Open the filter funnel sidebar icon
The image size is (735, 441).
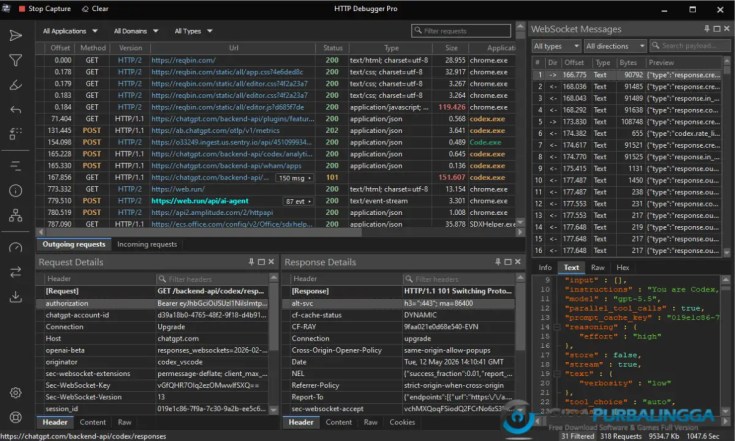(x=15, y=60)
